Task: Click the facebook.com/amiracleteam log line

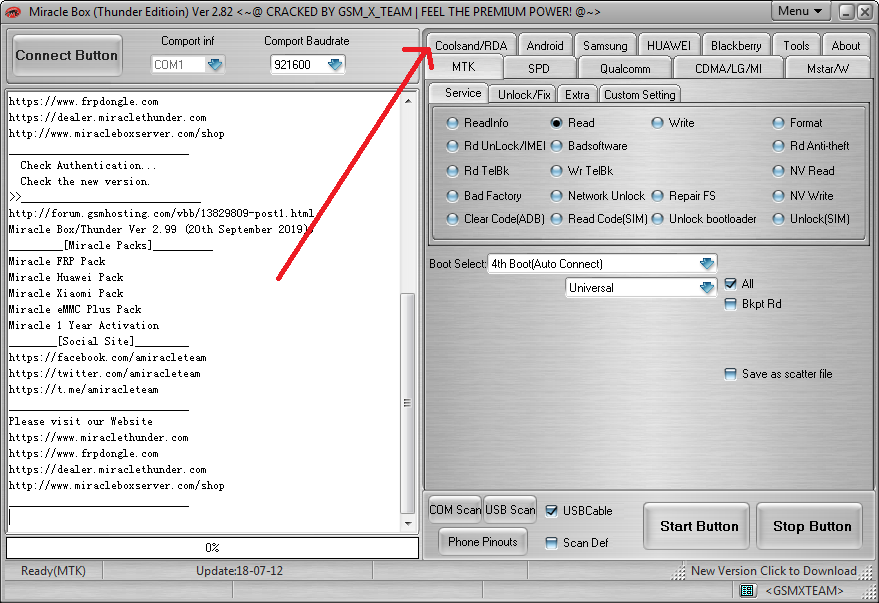Action: 108,358
